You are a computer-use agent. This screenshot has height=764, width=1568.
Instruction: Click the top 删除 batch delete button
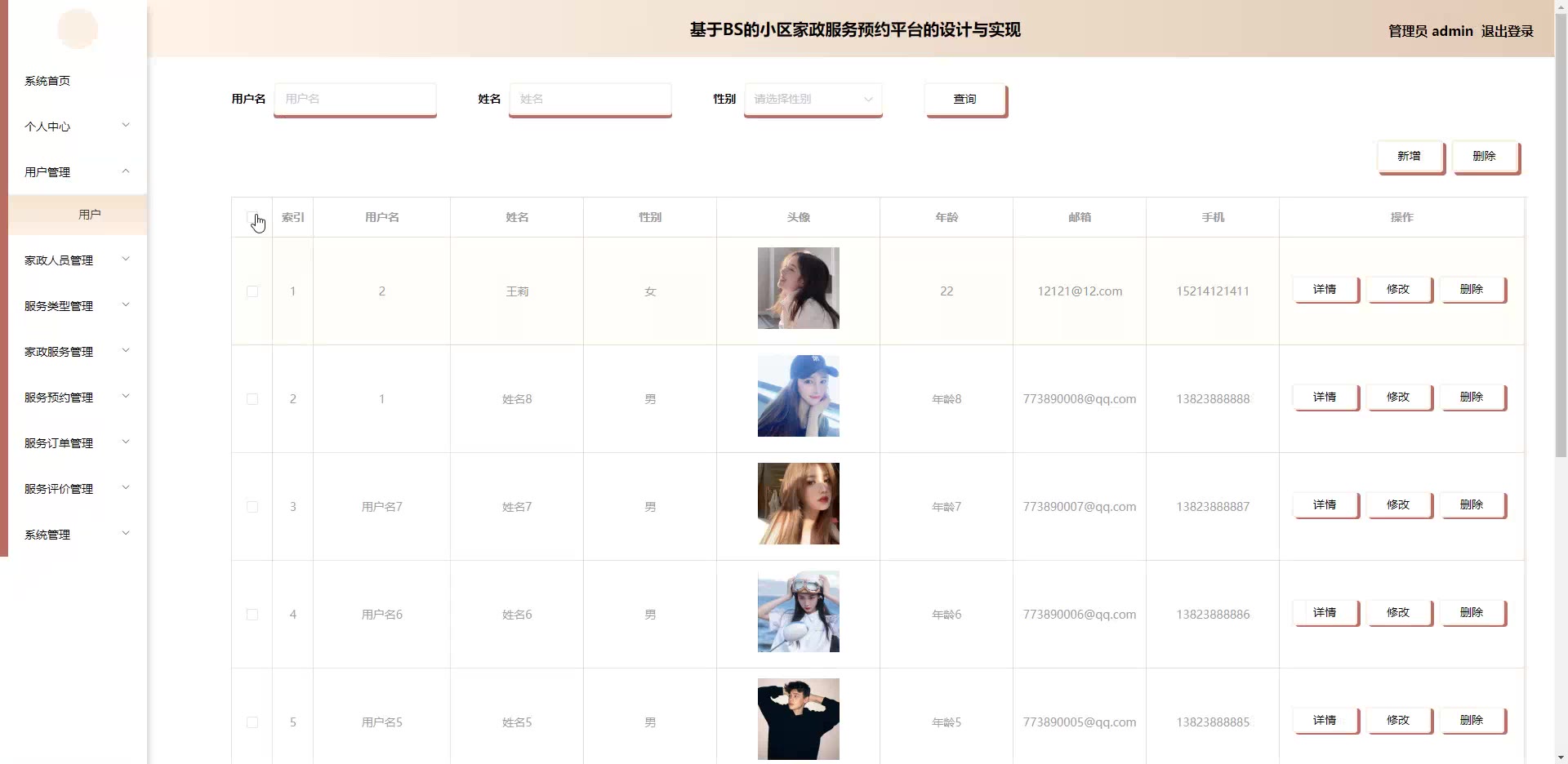click(x=1485, y=157)
